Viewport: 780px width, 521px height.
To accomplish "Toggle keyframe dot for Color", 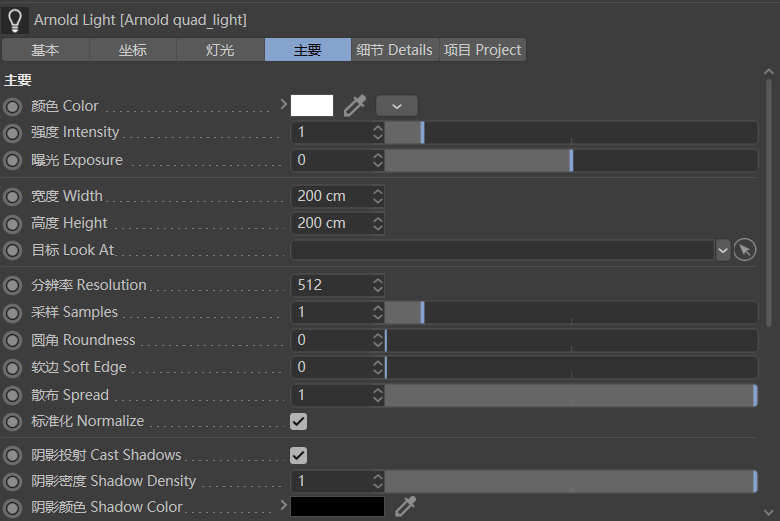I will point(12,106).
